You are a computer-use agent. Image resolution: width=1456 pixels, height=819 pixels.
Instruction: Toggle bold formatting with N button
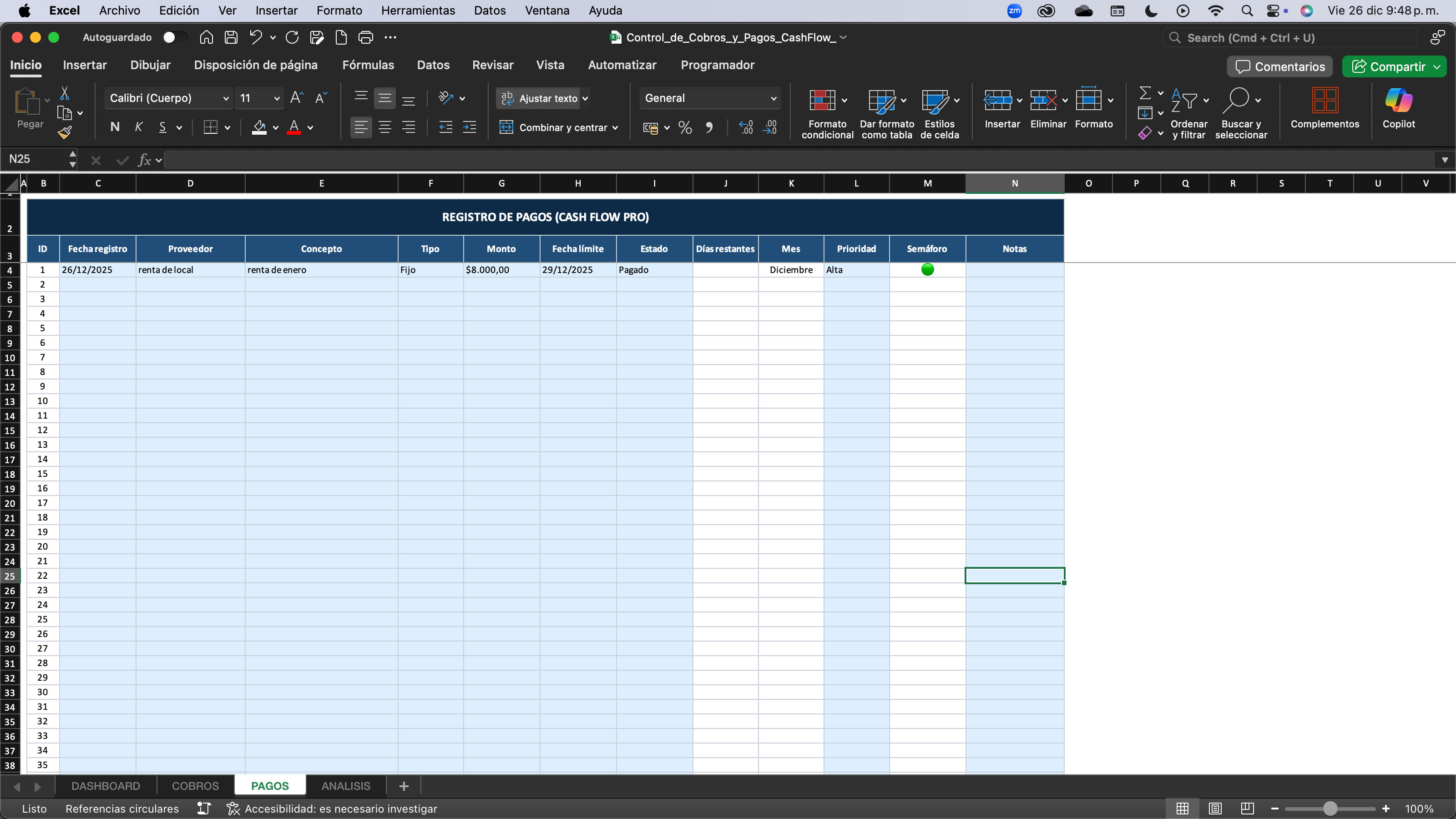point(115,127)
